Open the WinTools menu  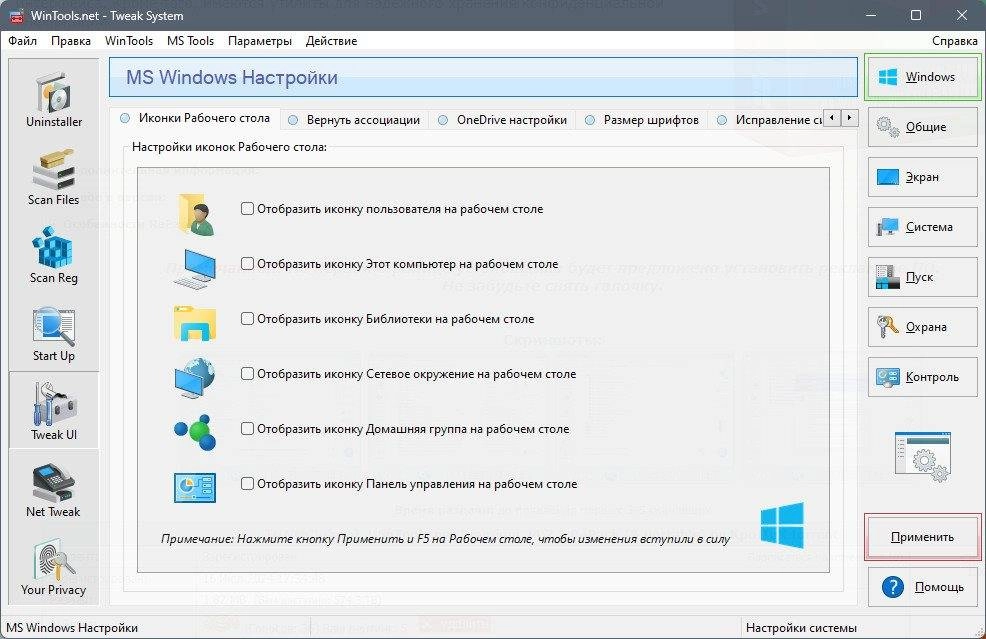(x=129, y=41)
